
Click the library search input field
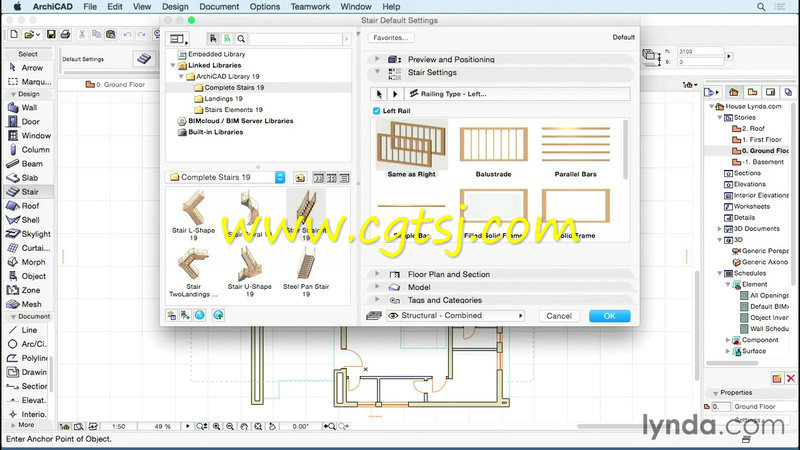296,39
